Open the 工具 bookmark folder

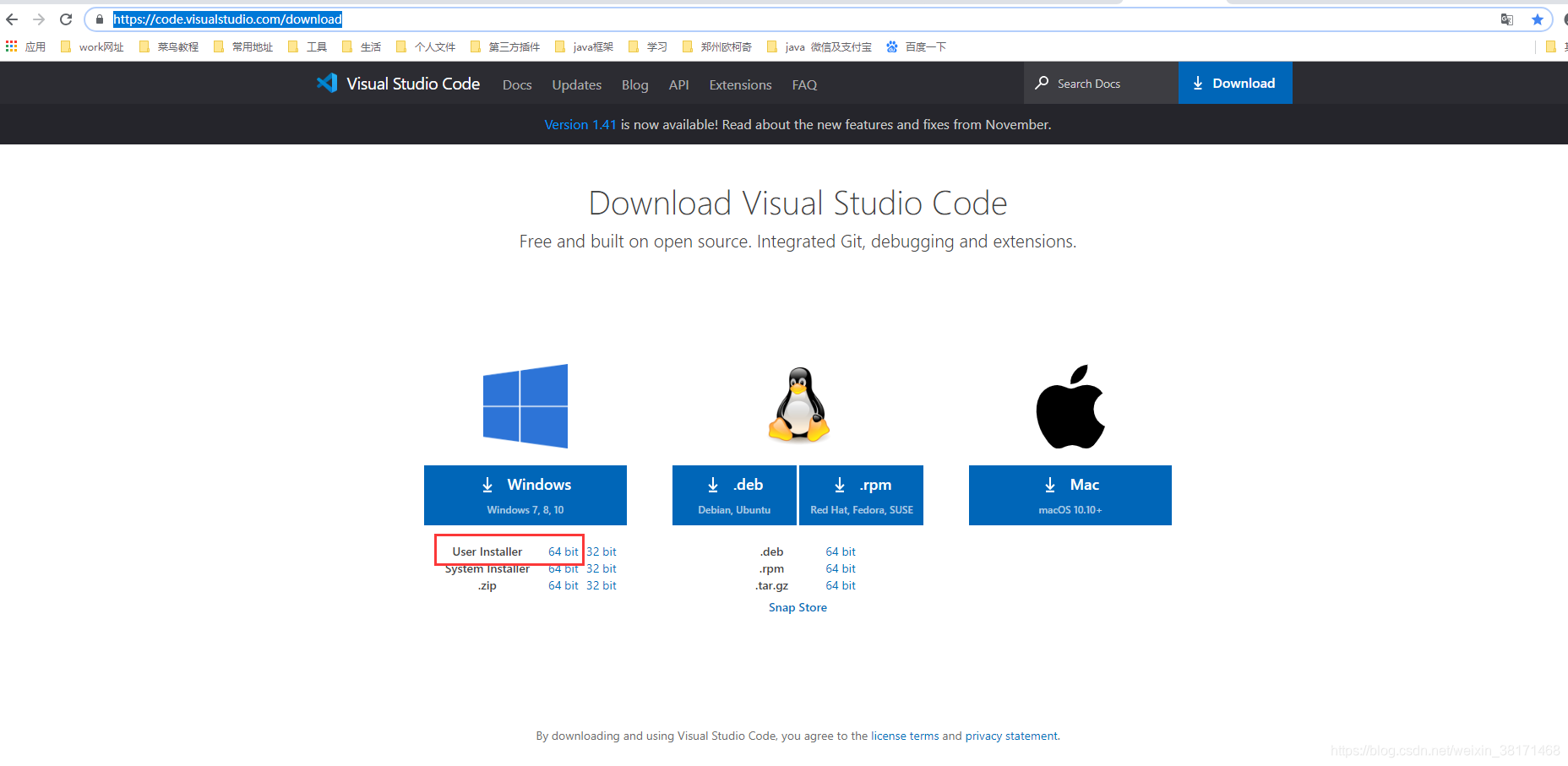[x=308, y=46]
